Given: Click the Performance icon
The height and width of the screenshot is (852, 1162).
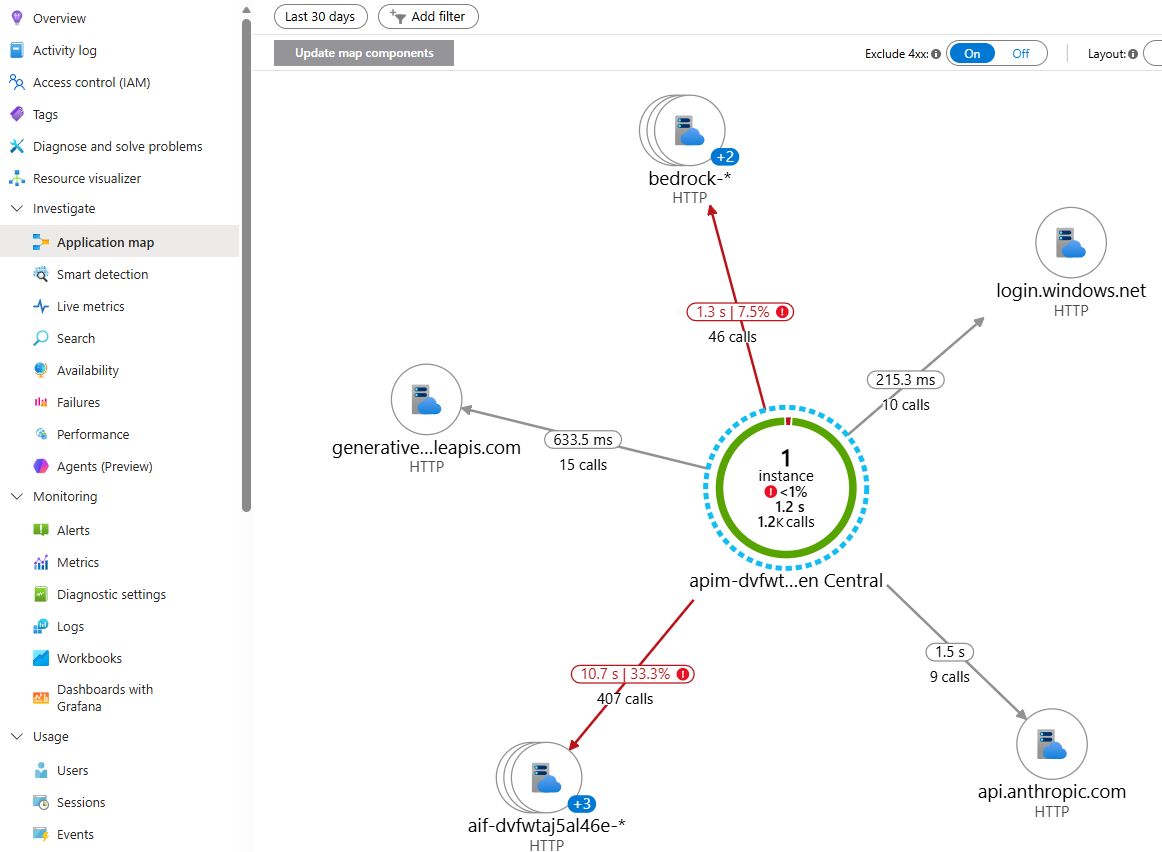Looking at the screenshot, I should click(41, 434).
